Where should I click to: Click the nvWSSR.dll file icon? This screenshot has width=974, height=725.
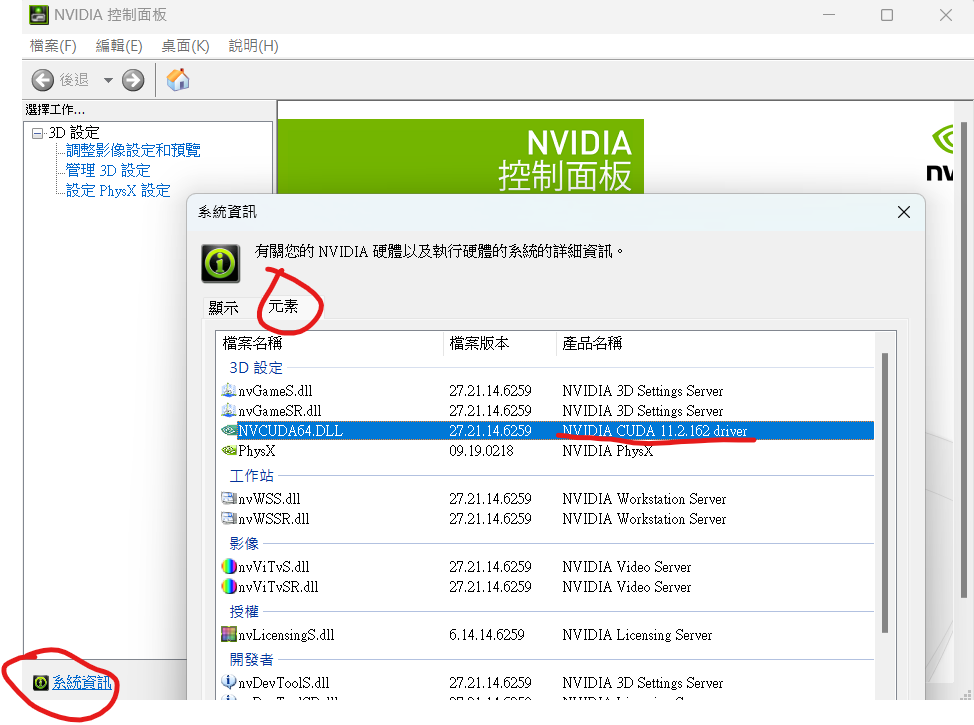229,518
